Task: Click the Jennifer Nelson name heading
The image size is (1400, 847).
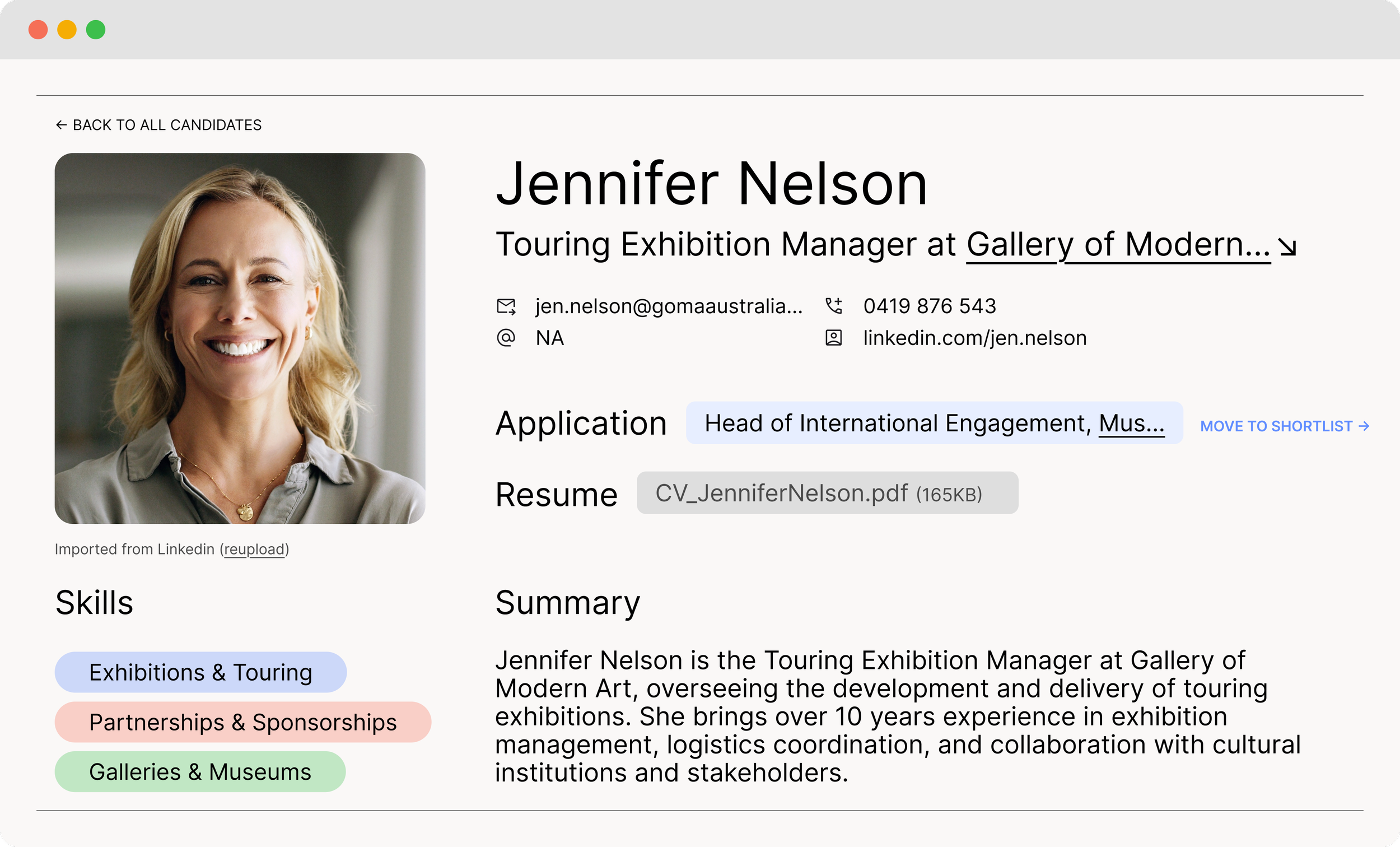Action: (711, 184)
